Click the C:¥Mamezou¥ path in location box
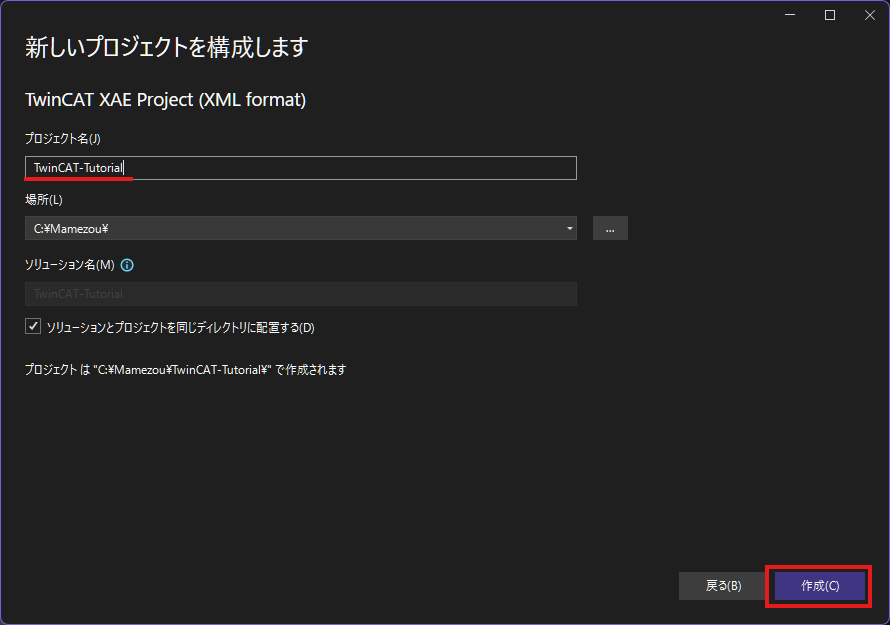The height and width of the screenshot is (625, 890). (x=71, y=228)
